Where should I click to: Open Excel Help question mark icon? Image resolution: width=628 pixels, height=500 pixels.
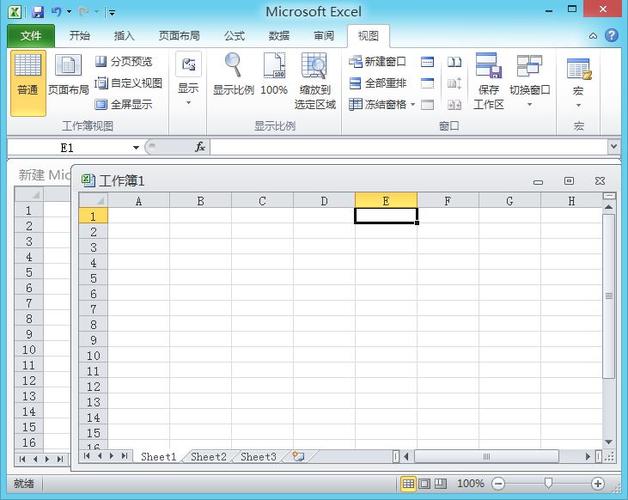coord(611,36)
